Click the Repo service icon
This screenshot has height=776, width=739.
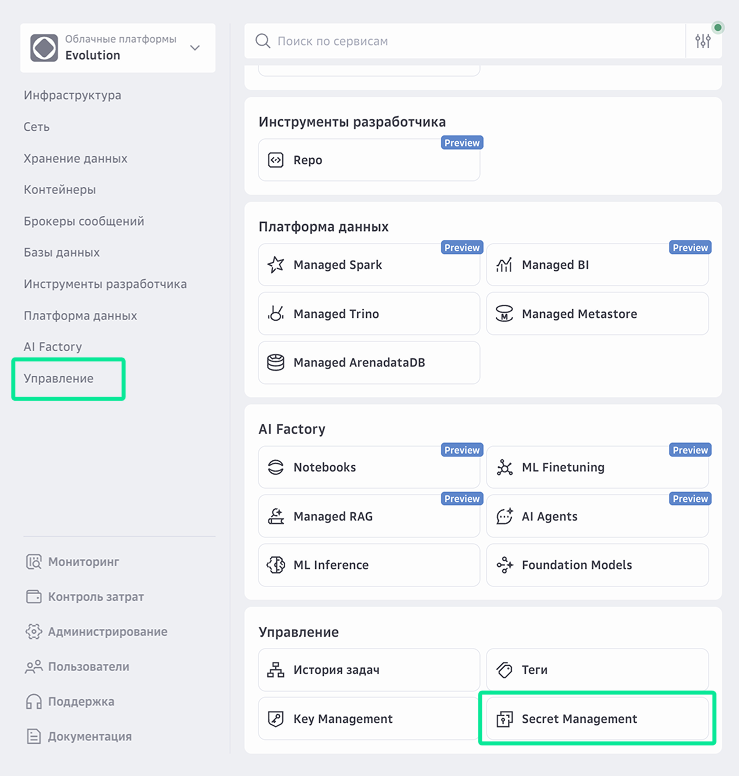276,160
